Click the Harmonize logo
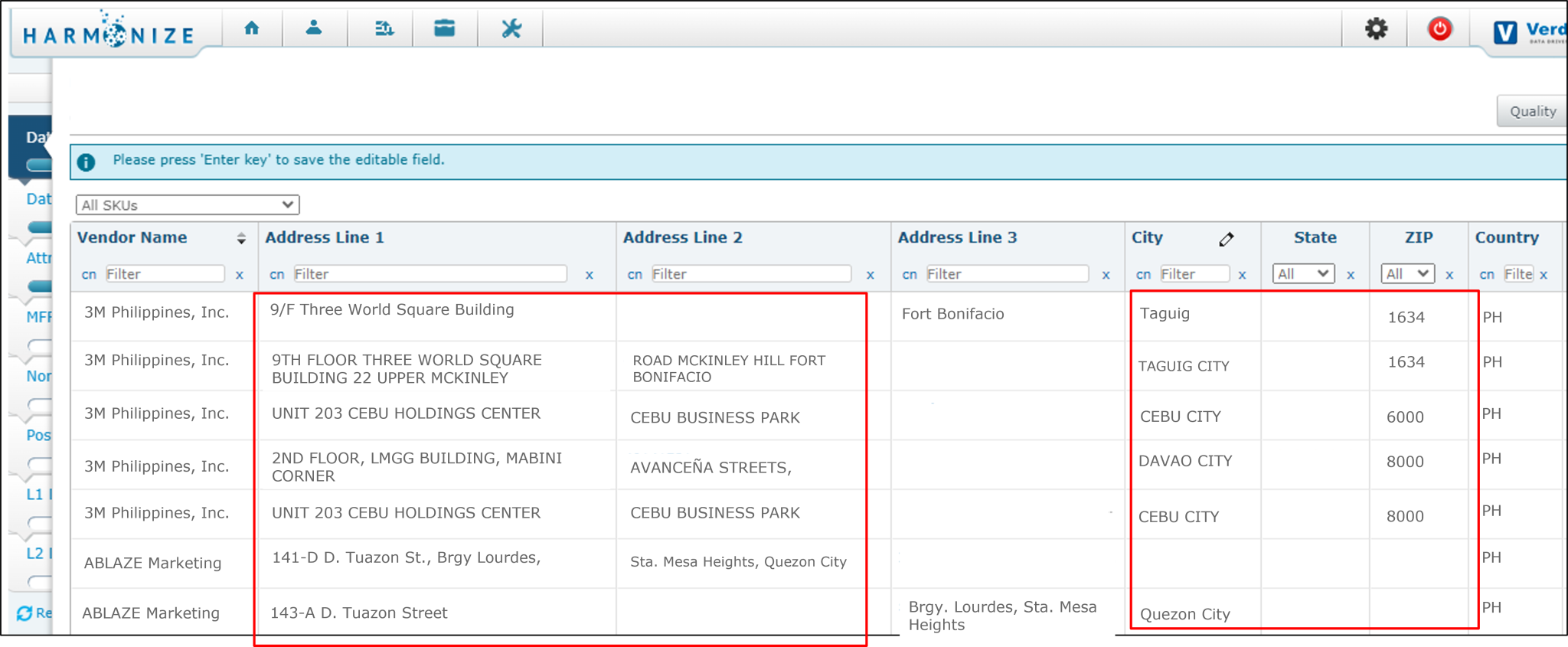The width and height of the screenshot is (1568, 647). [x=109, y=32]
